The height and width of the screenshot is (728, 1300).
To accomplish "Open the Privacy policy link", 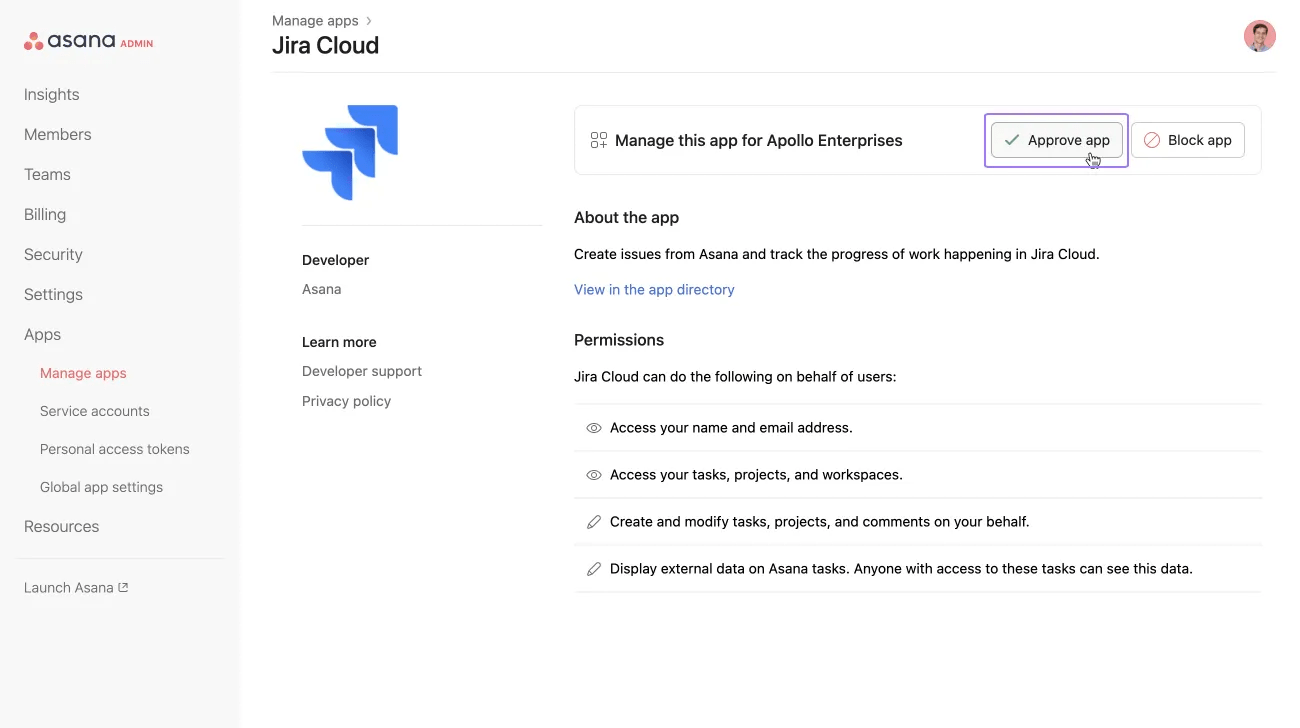I will coord(346,401).
